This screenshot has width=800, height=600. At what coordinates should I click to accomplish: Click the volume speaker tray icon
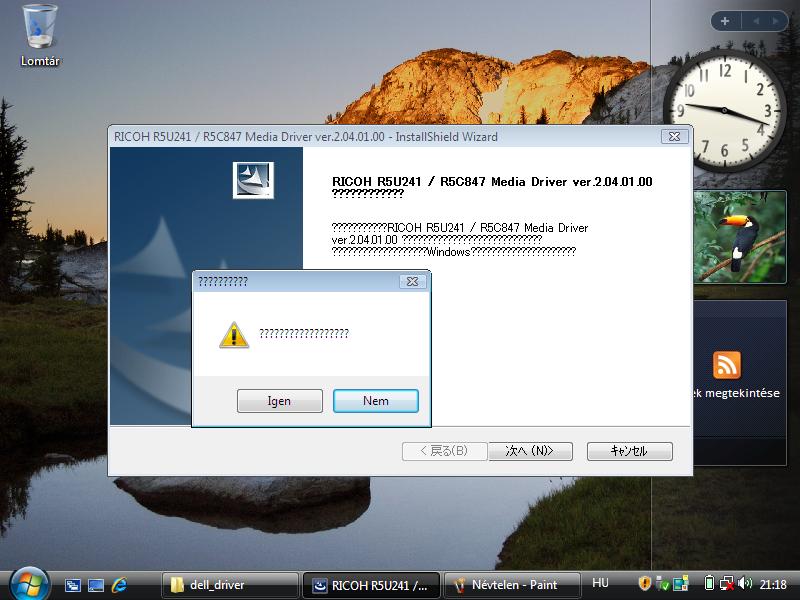[x=744, y=584]
